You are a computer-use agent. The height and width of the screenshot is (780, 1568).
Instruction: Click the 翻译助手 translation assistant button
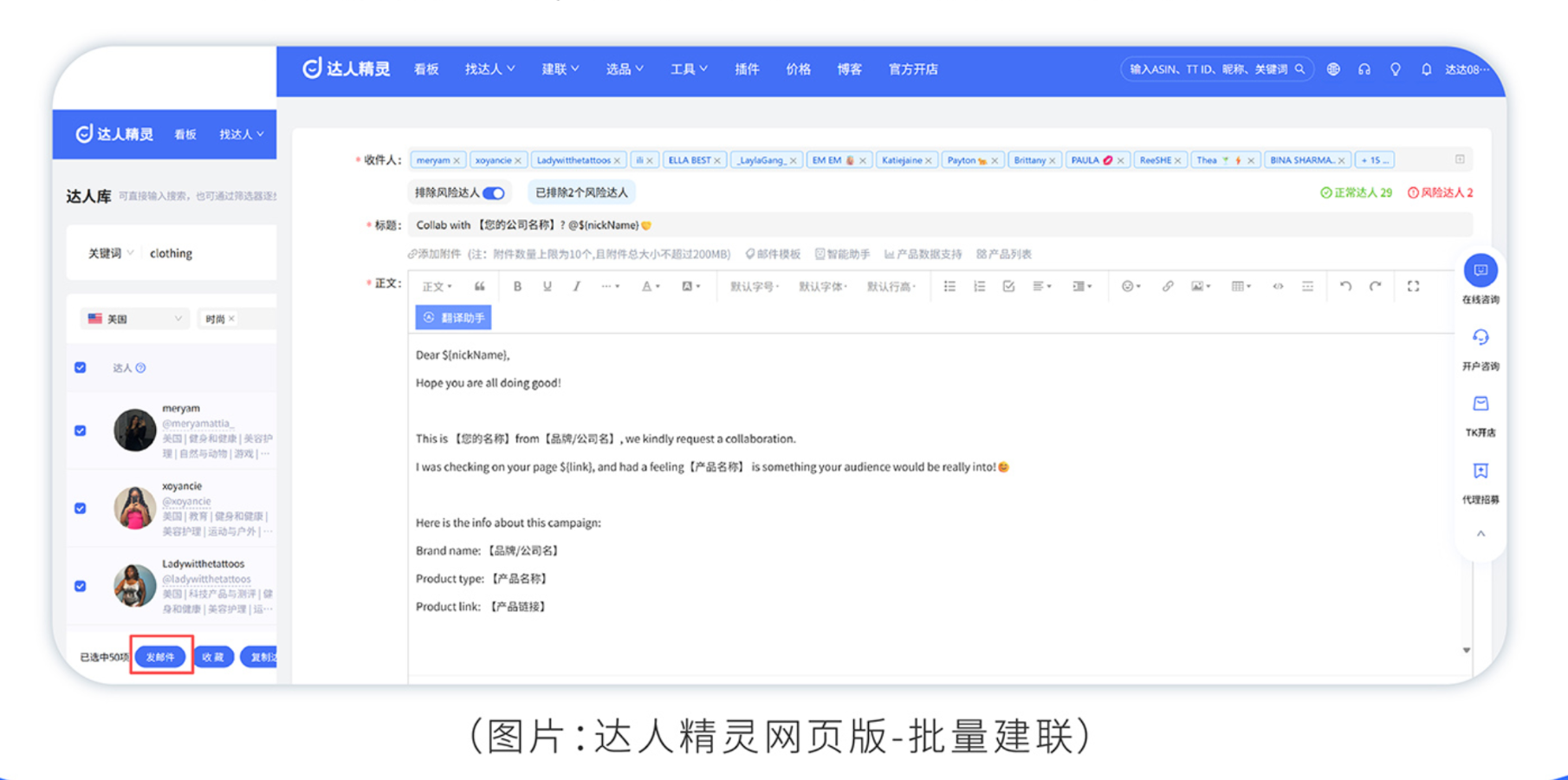pyautogui.click(x=453, y=318)
